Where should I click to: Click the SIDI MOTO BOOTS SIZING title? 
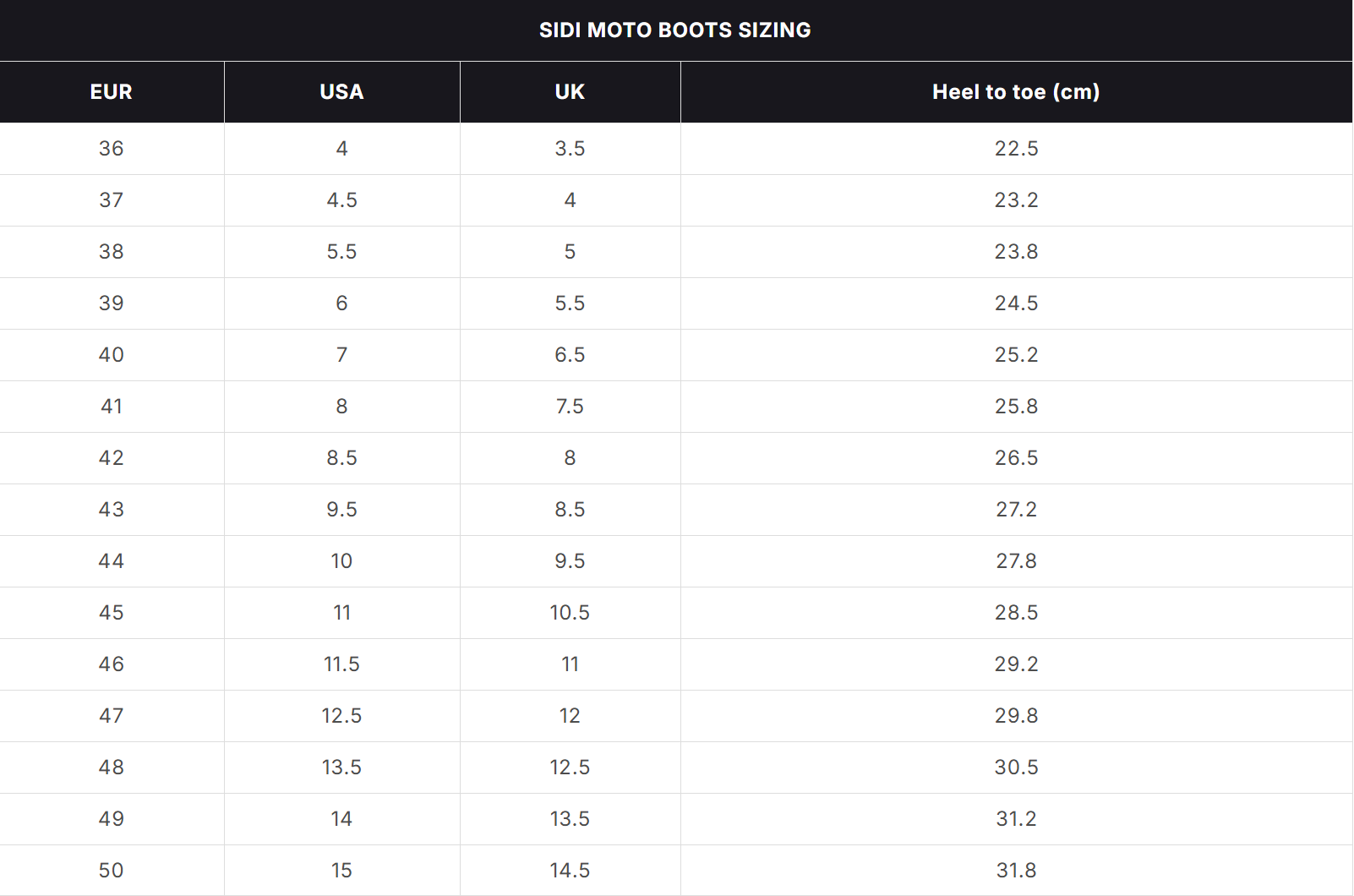(x=674, y=30)
